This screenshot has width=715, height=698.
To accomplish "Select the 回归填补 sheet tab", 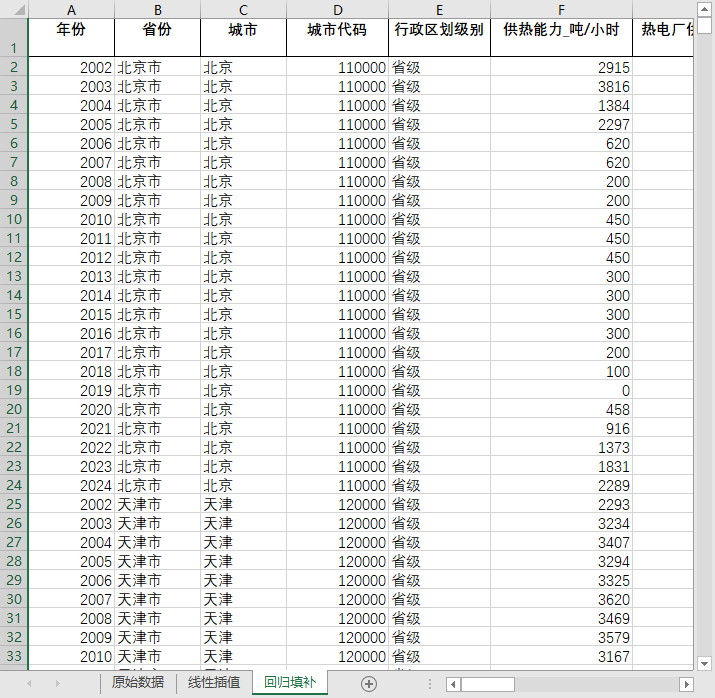I will coord(290,682).
